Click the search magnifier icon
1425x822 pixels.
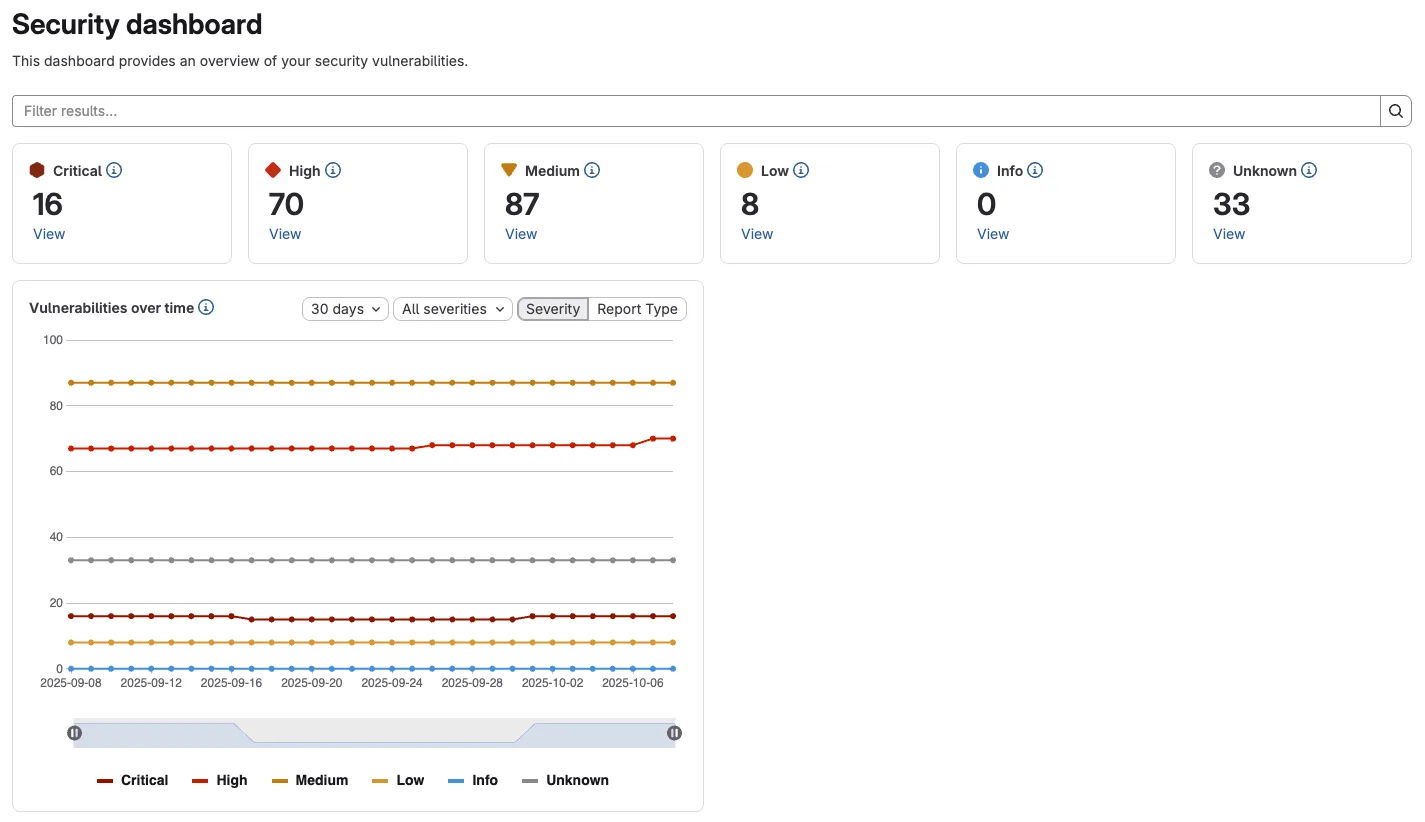(x=1395, y=110)
